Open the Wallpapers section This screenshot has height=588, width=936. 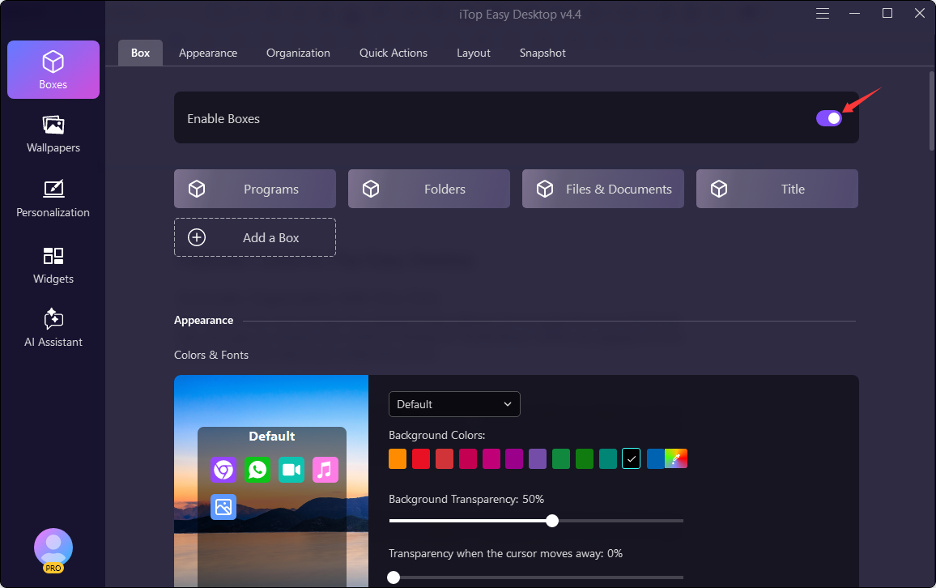[53, 134]
